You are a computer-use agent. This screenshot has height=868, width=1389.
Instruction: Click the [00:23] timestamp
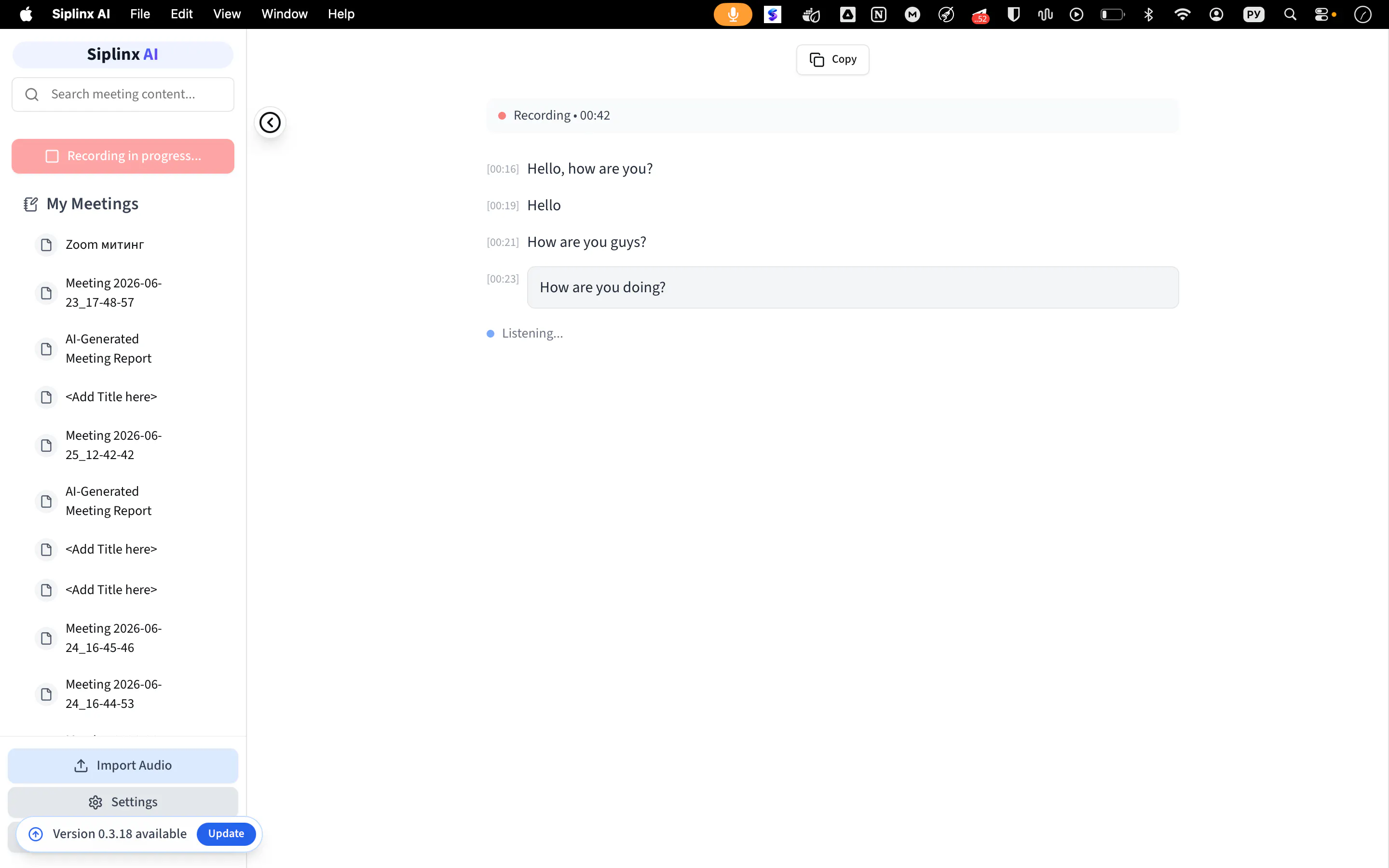[503, 279]
